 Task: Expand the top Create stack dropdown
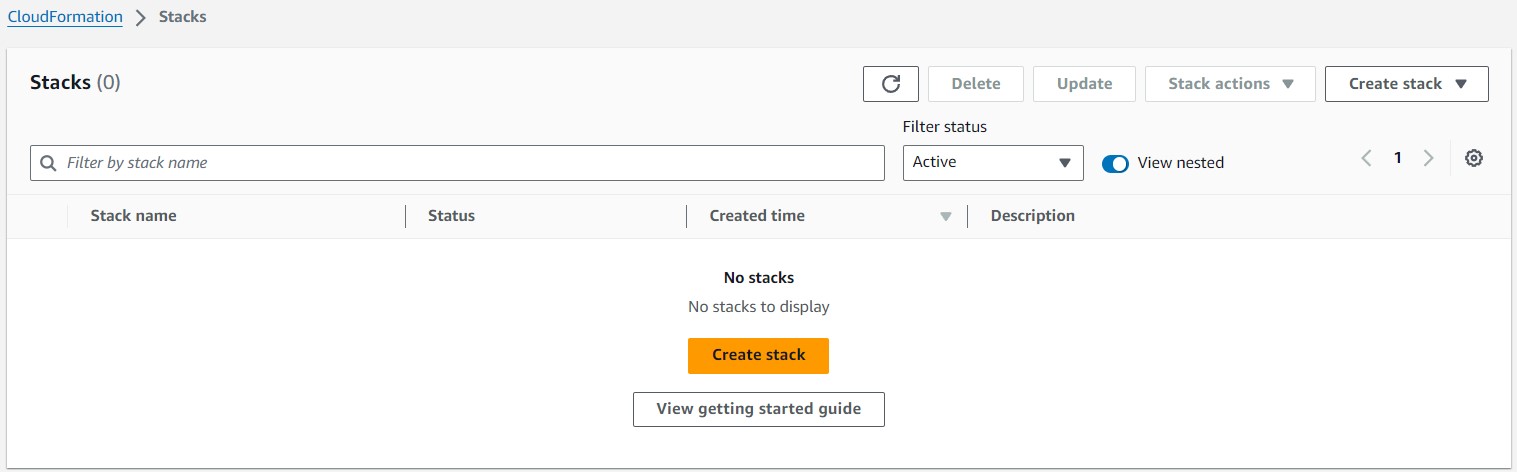click(1406, 84)
